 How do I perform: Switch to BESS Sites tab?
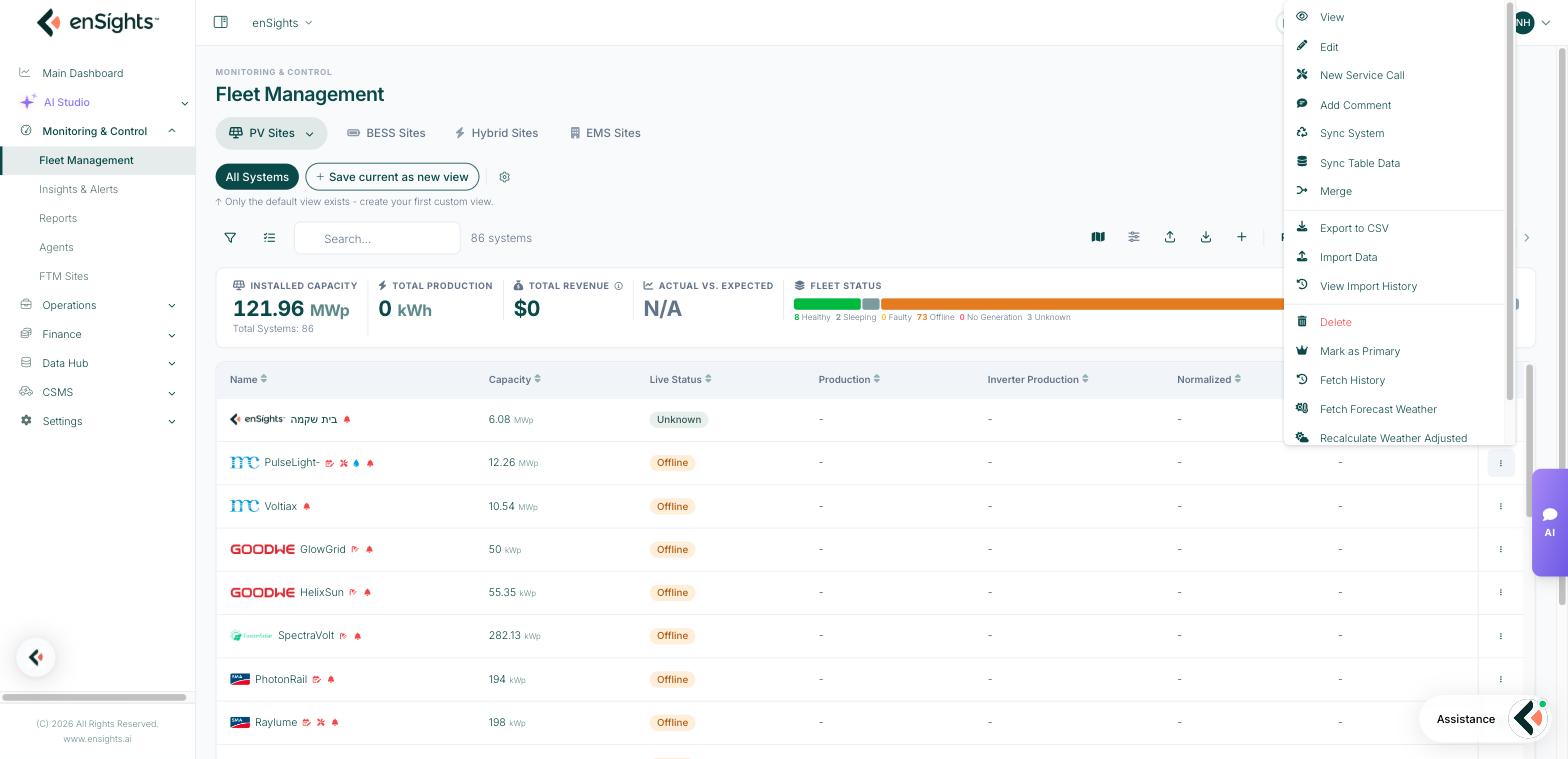pyautogui.click(x=386, y=133)
